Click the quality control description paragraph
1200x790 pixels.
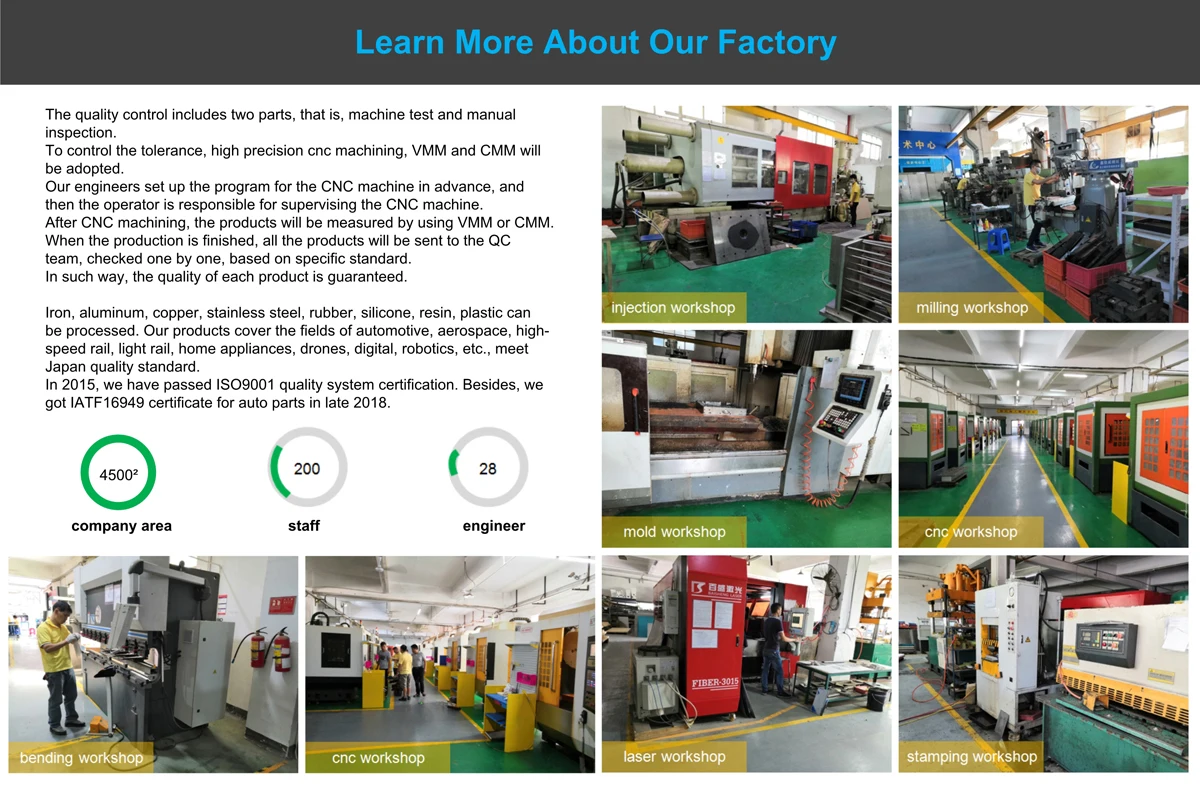click(x=298, y=195)
